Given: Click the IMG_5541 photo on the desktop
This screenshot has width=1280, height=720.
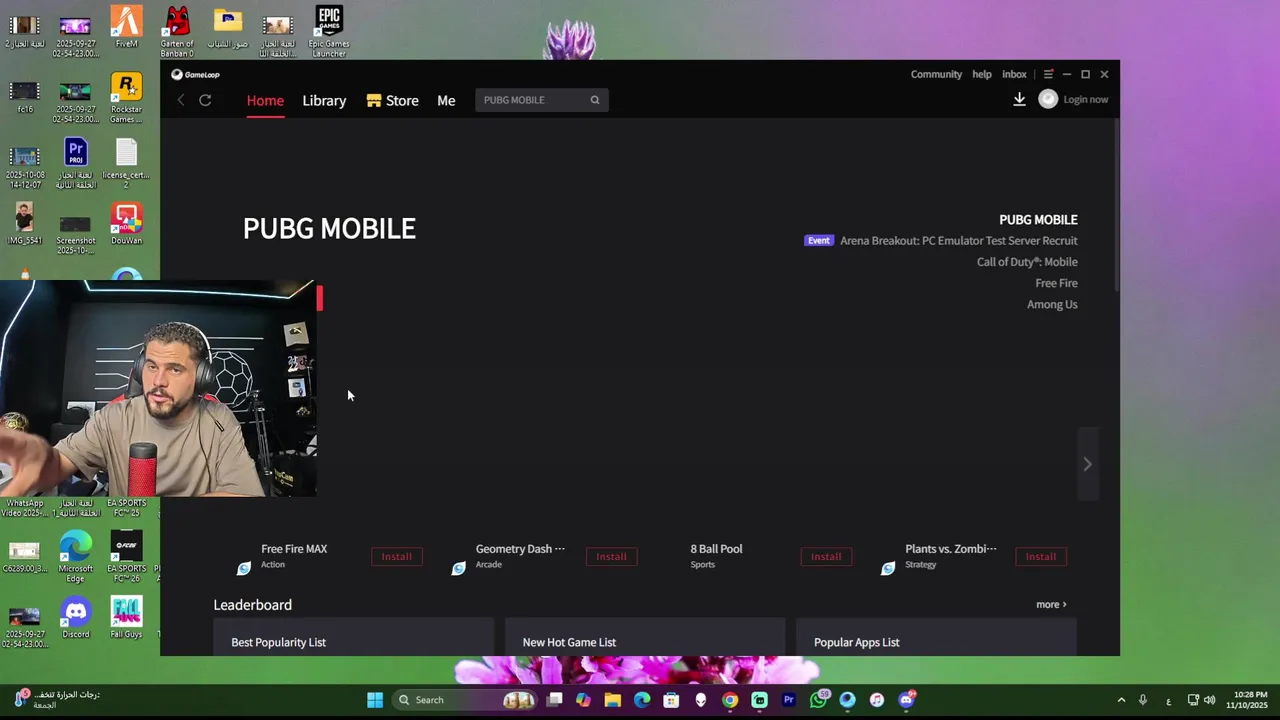Looking at the screenshot, I should 24,225.
